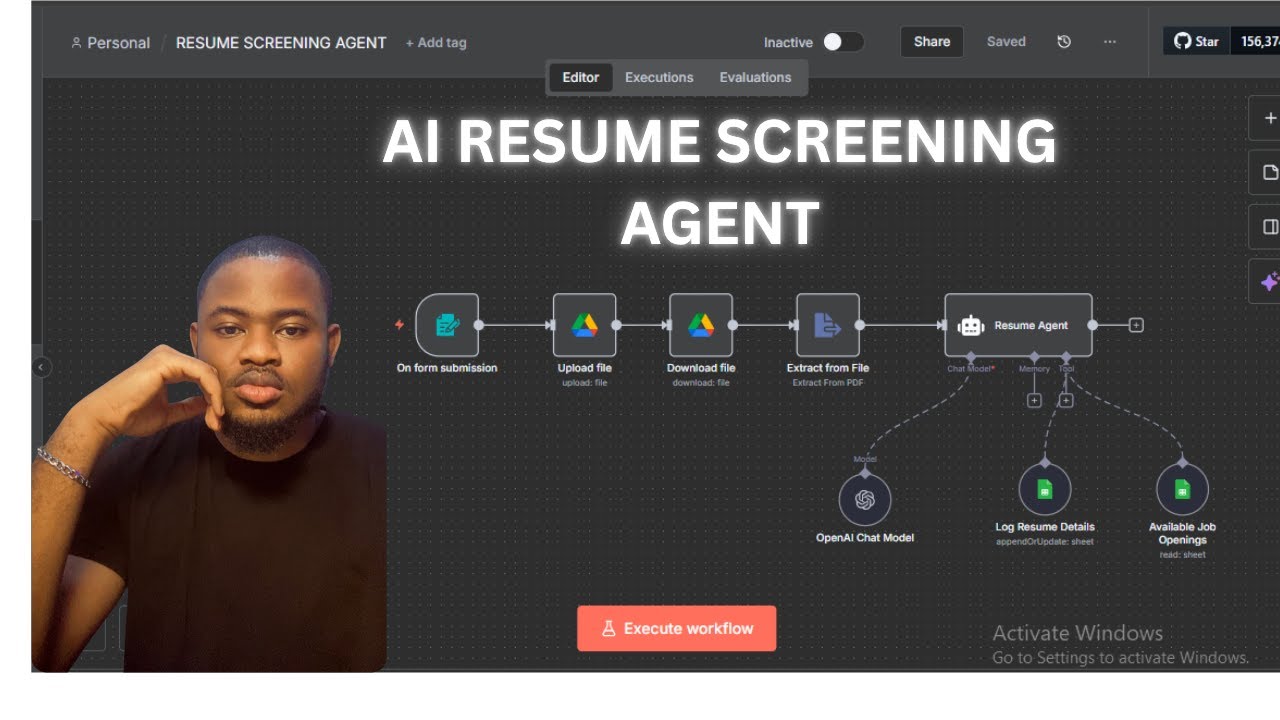1280x720 pixels.
Task: Select the RESUME SCREENING AGENT workflow name
Action: point(281,43)
